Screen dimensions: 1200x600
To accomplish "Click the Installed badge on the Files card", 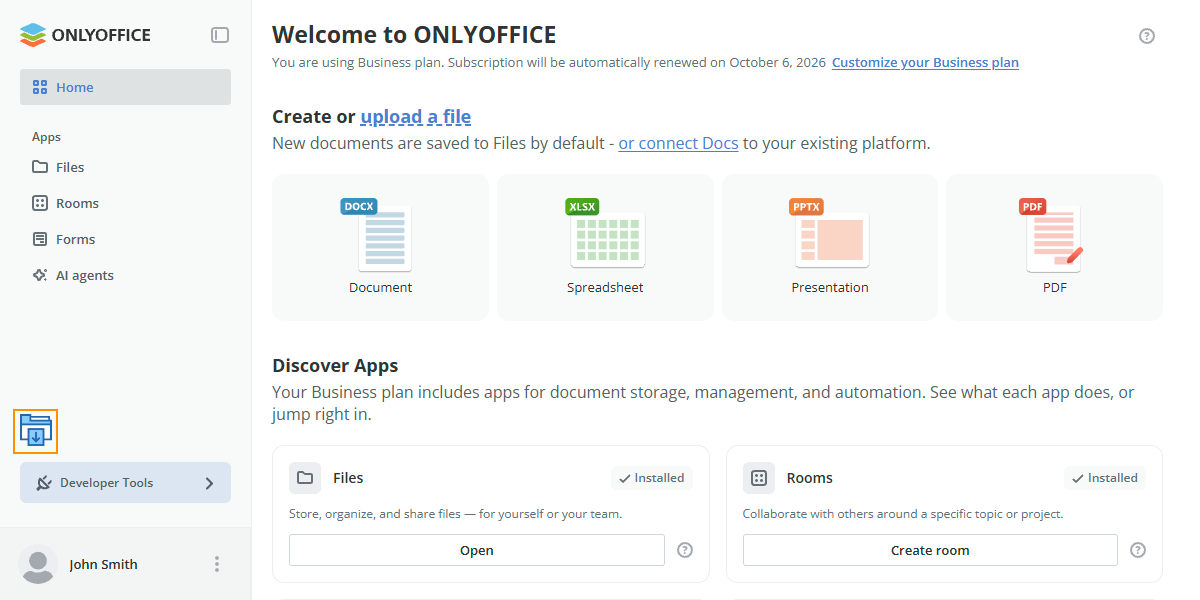I will click(x=652, y=478).
